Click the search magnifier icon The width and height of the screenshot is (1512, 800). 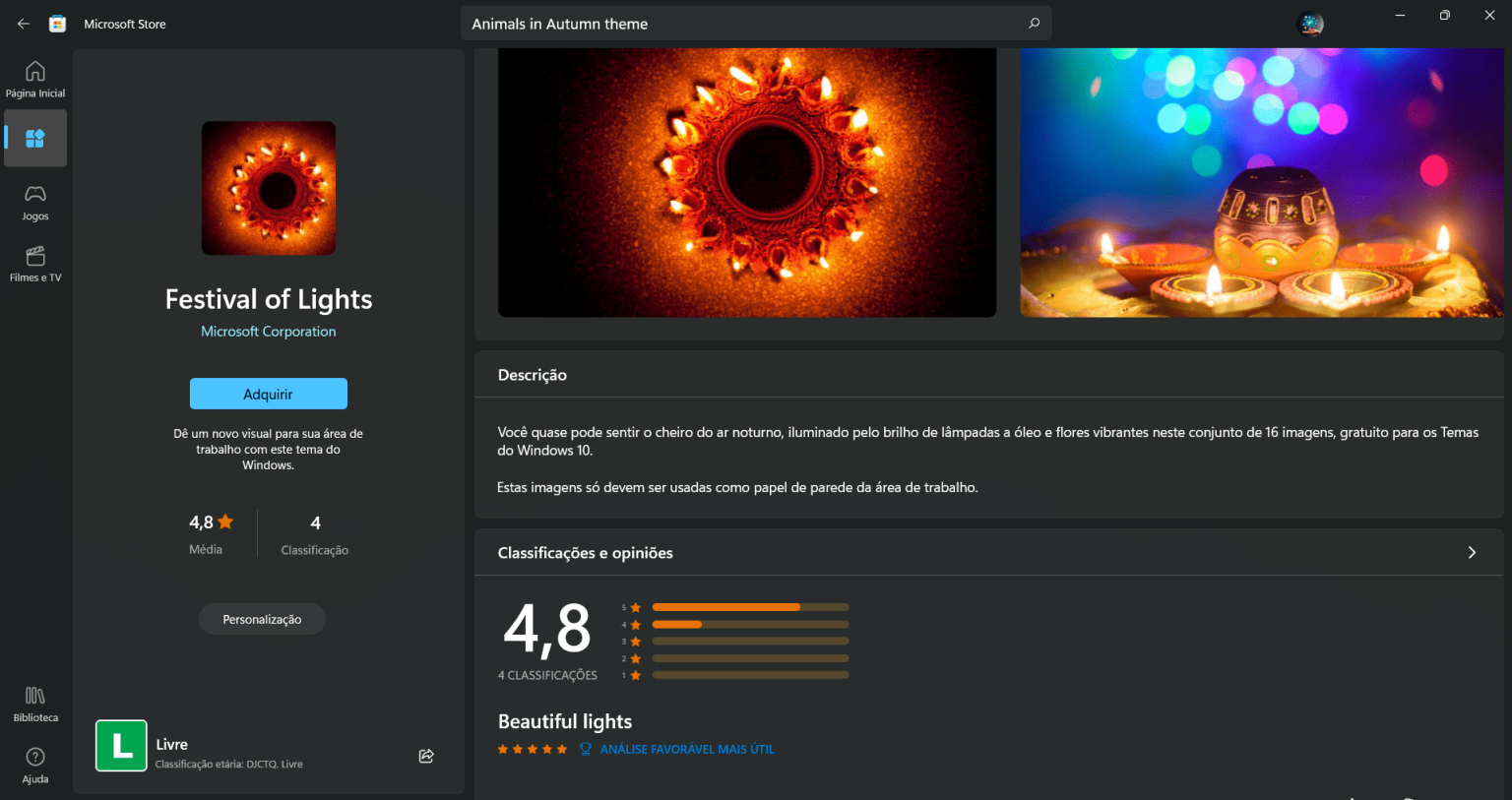tap(1034, 24)
